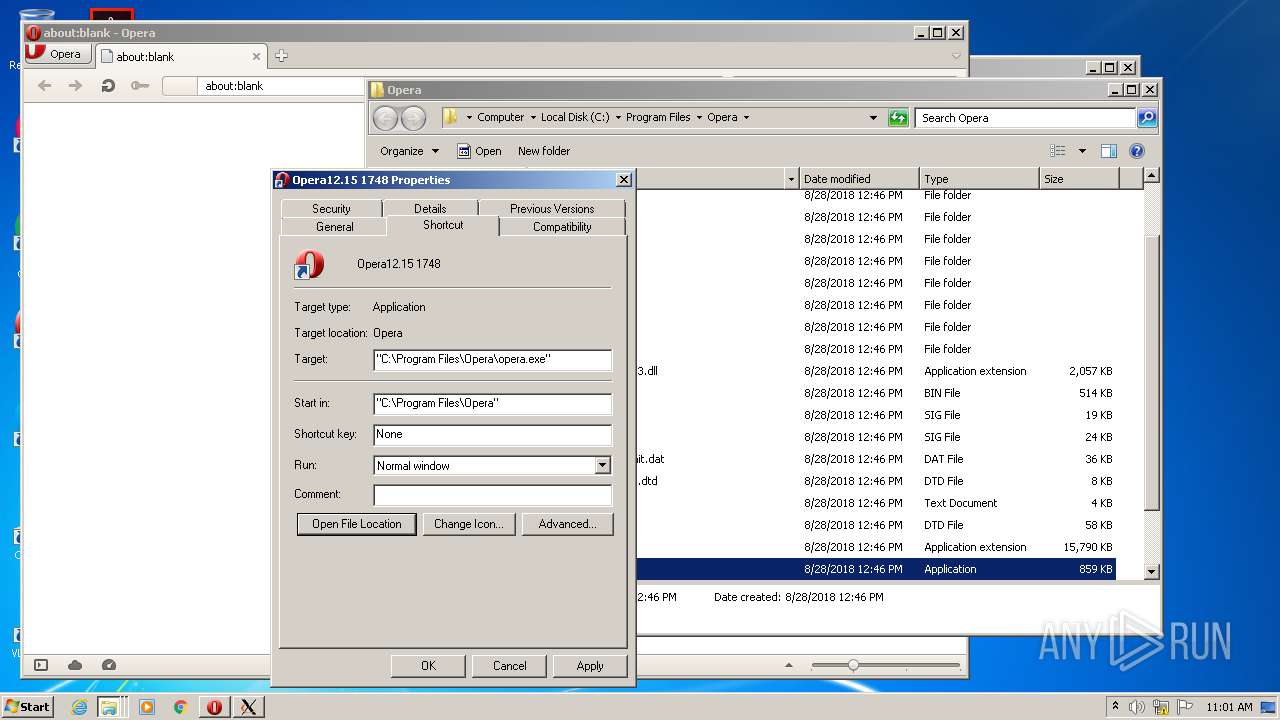Click Explorer back navigation button
The image size is (1280, 720).
click(385, 118)
